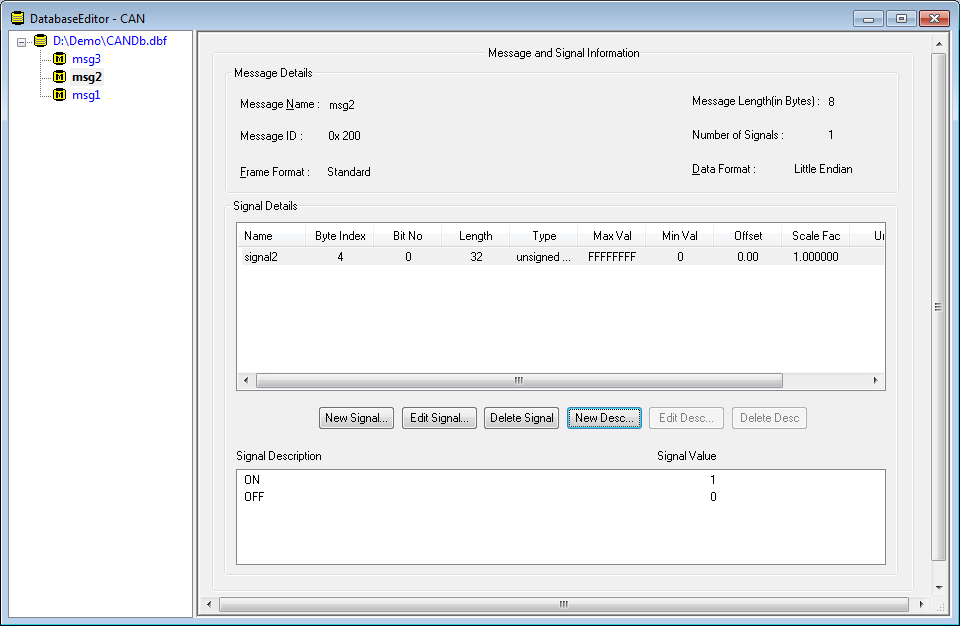Select the D:\Demo\CANDb.dbf root entry

tap(110, 41)
